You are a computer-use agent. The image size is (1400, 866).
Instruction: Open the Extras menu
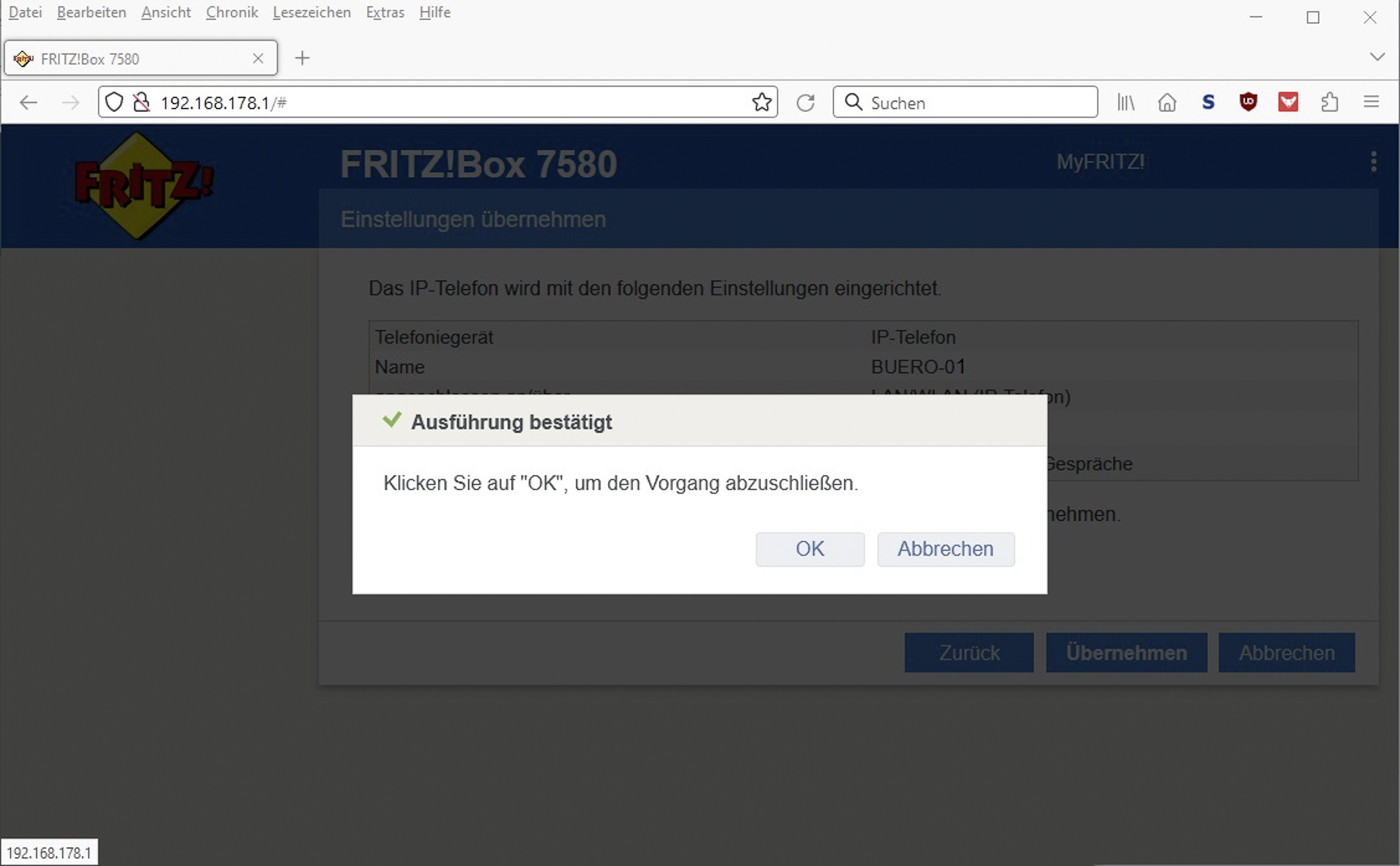(x=385, y=12)
